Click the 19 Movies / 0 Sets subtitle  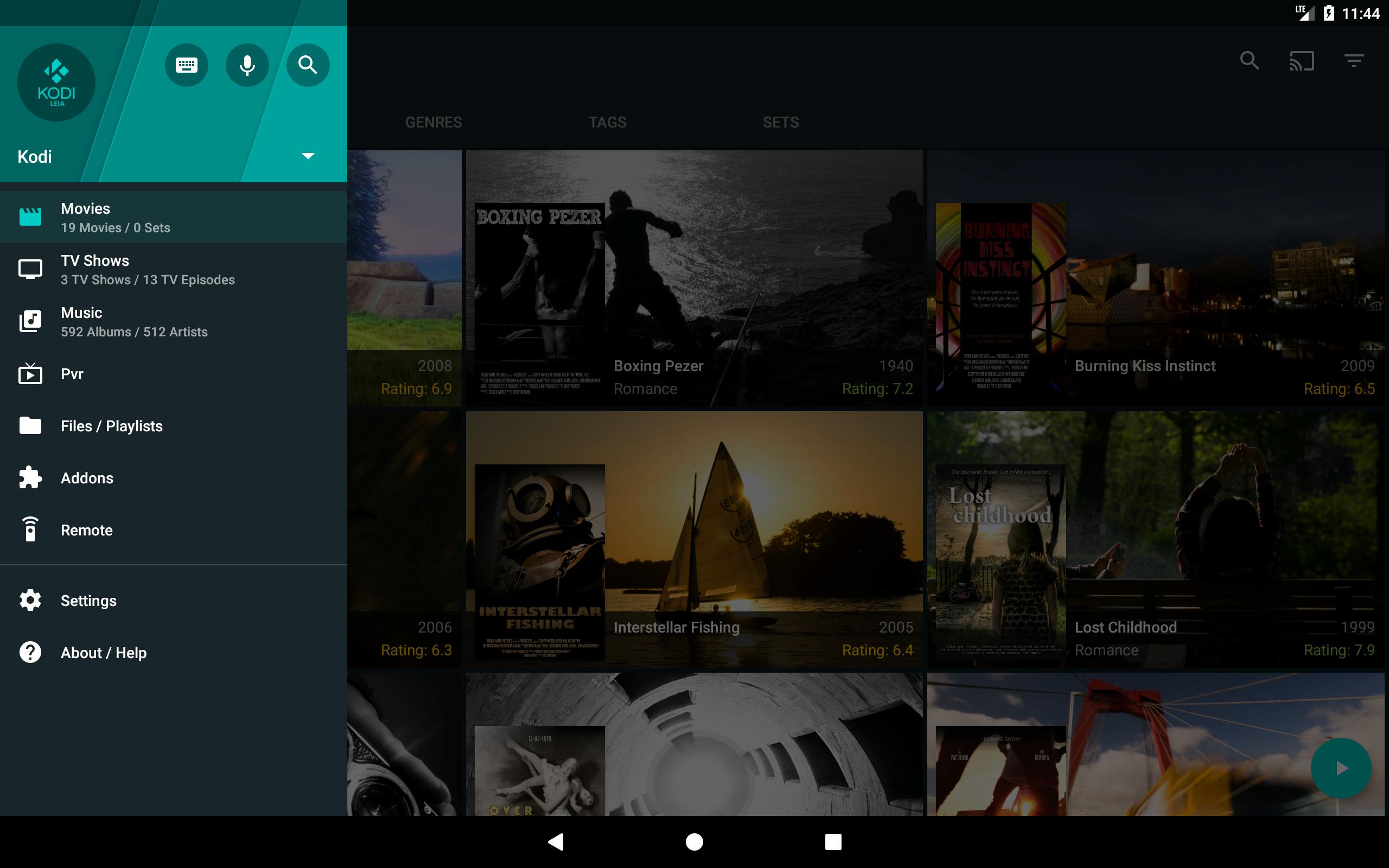[116, 228]
